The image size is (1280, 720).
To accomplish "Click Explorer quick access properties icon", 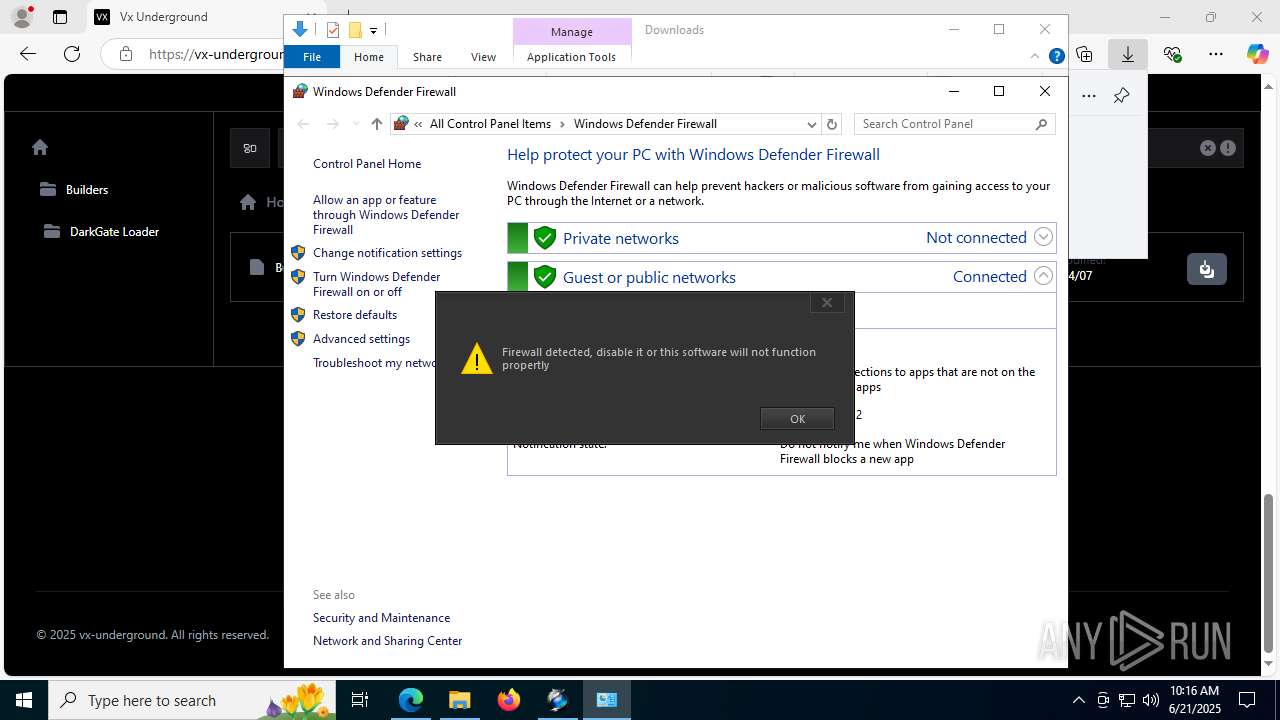I will pos(333,30).
